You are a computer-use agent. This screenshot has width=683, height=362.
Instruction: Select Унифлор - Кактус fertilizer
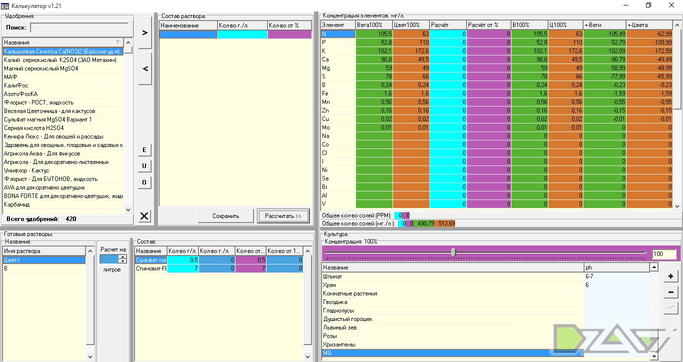(63, 170)
